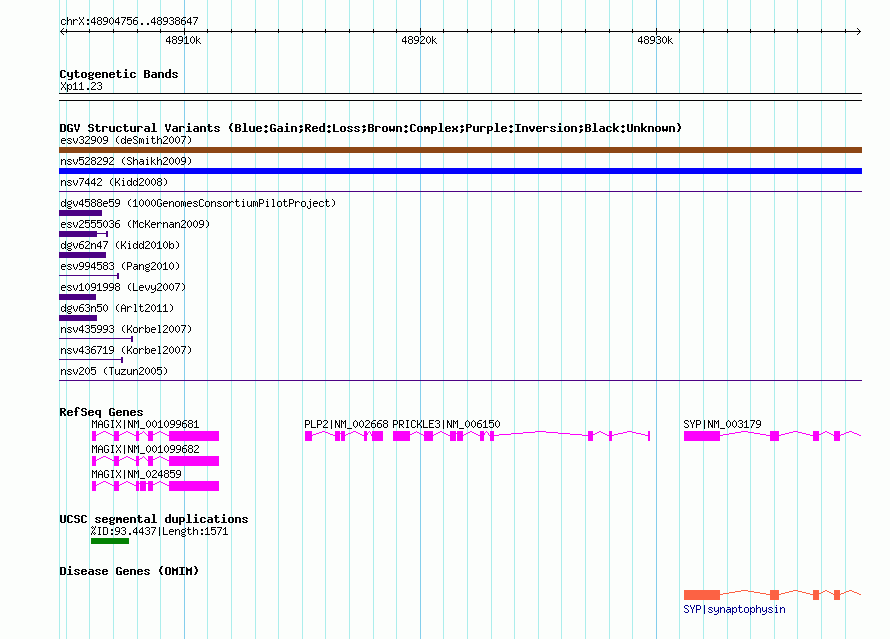Click the esv994583 (Pang2010) label
This screenshot has width=890, height=639.
pyautogui.click(x=120, y=266)
